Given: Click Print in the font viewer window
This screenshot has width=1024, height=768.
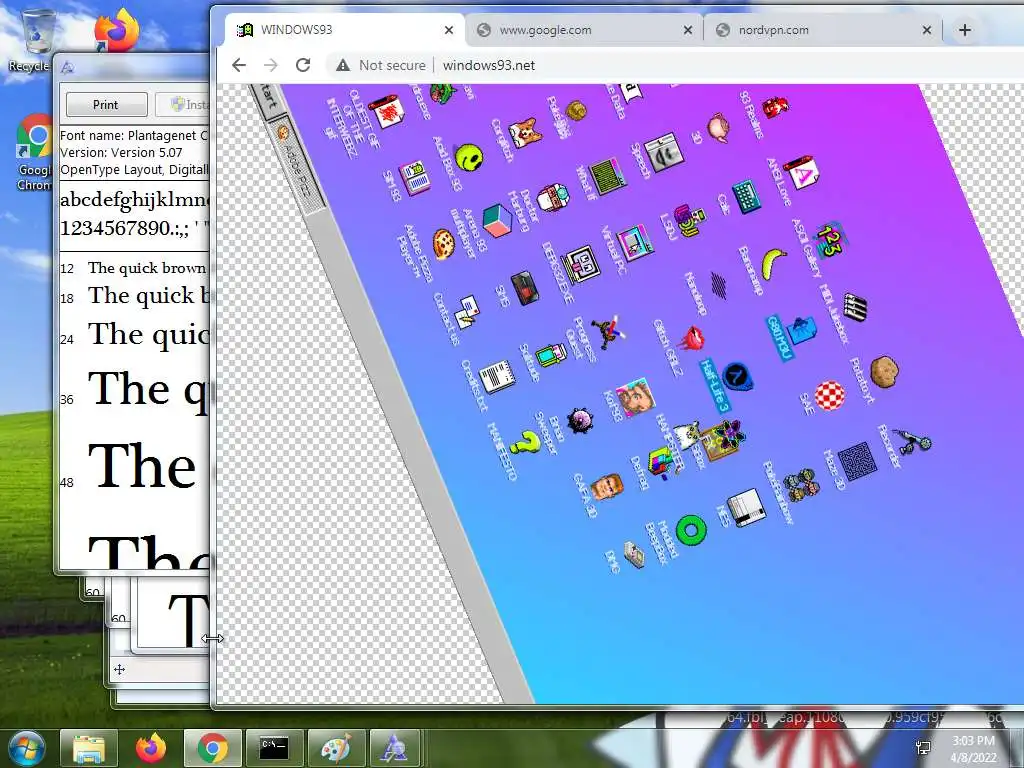Looking at the screenshot, I should [106, 104].
